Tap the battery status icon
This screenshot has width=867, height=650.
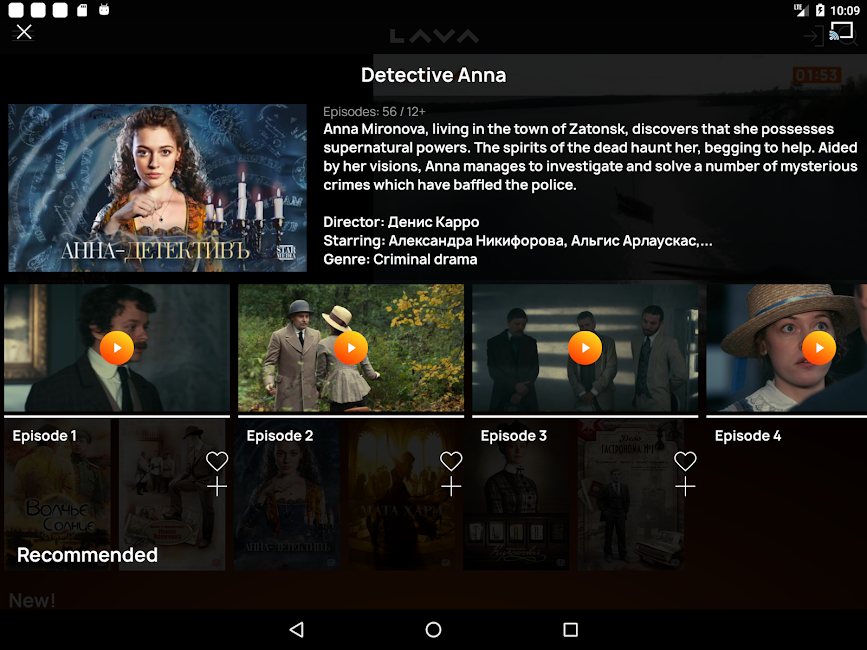click(x=820, y=10)
